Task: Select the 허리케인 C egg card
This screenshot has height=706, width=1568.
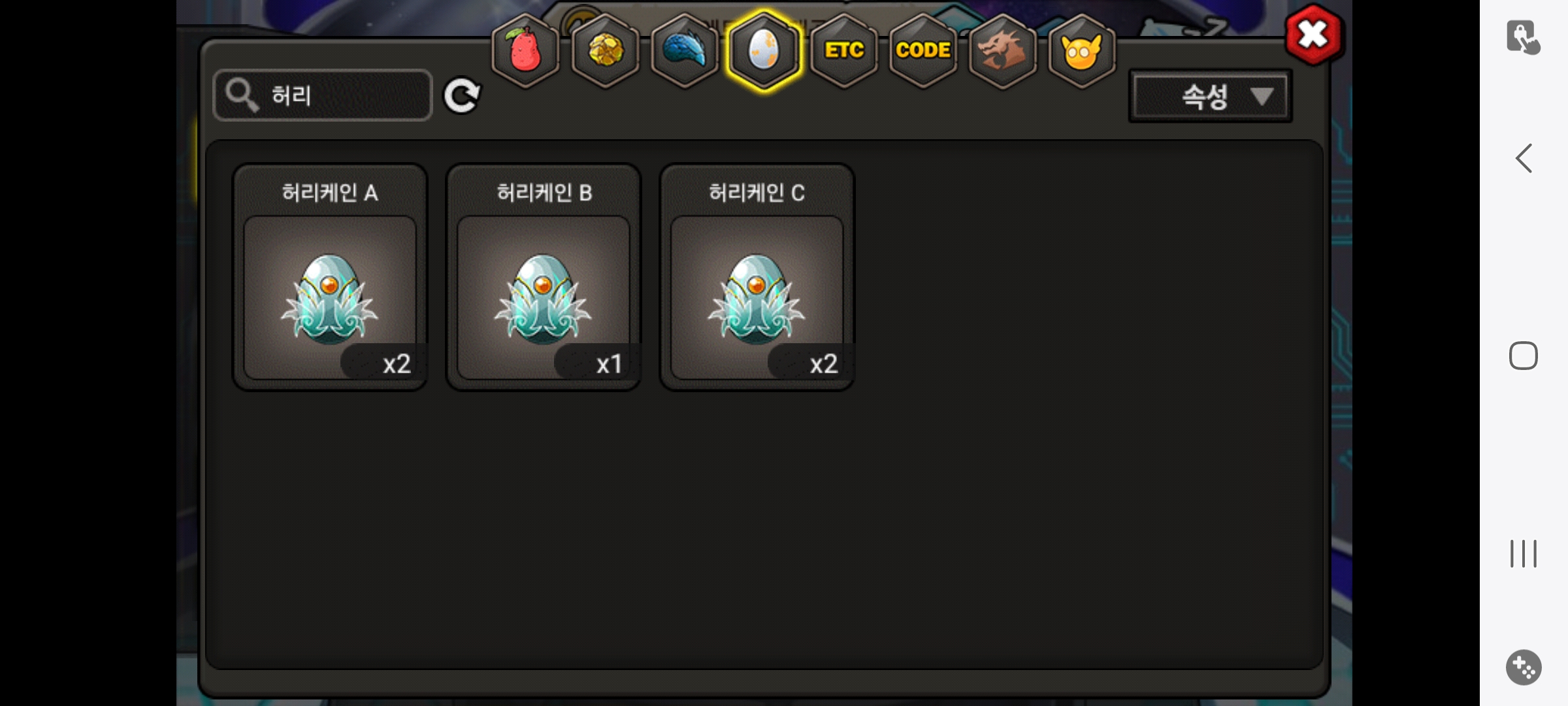Action: click(x=757, y=277)
